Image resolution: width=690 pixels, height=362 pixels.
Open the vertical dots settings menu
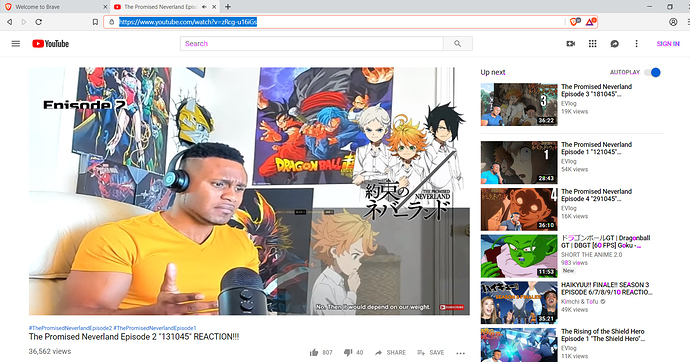(x=636, y=44)
